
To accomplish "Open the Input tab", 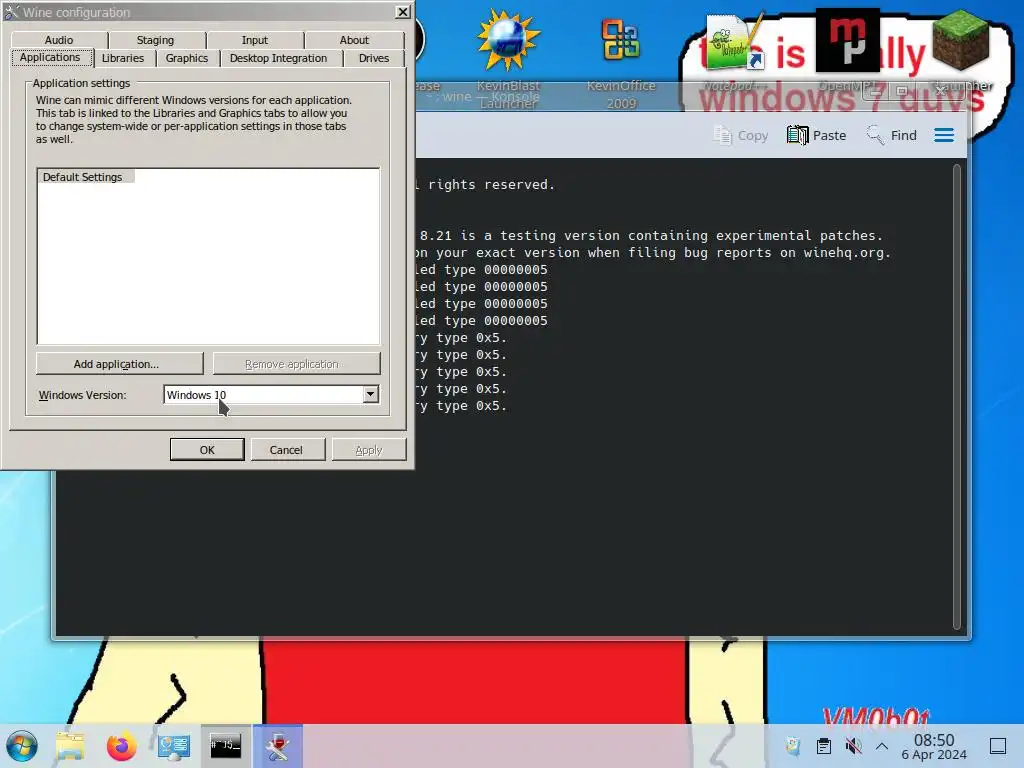I will [255, 40].
